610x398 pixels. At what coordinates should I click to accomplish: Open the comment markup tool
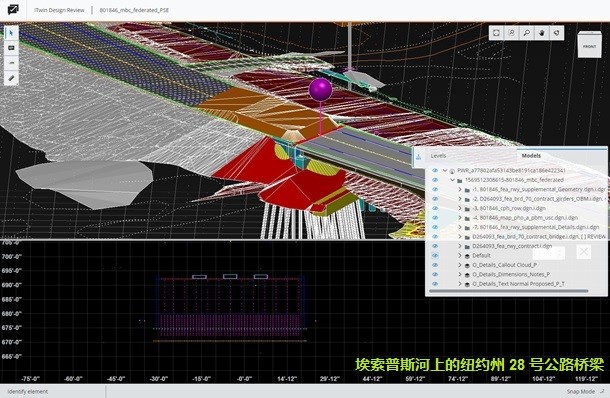(11, 48)
